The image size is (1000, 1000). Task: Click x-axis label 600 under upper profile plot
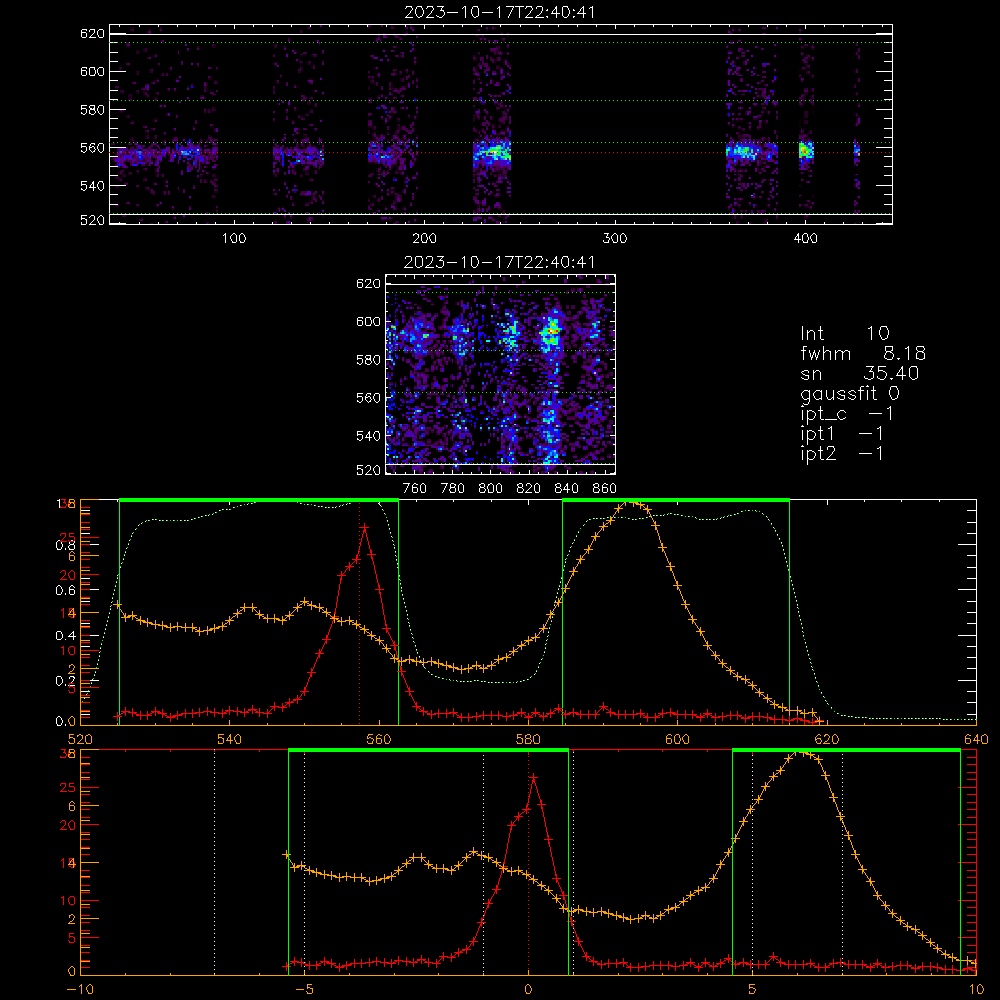[677, 739]
